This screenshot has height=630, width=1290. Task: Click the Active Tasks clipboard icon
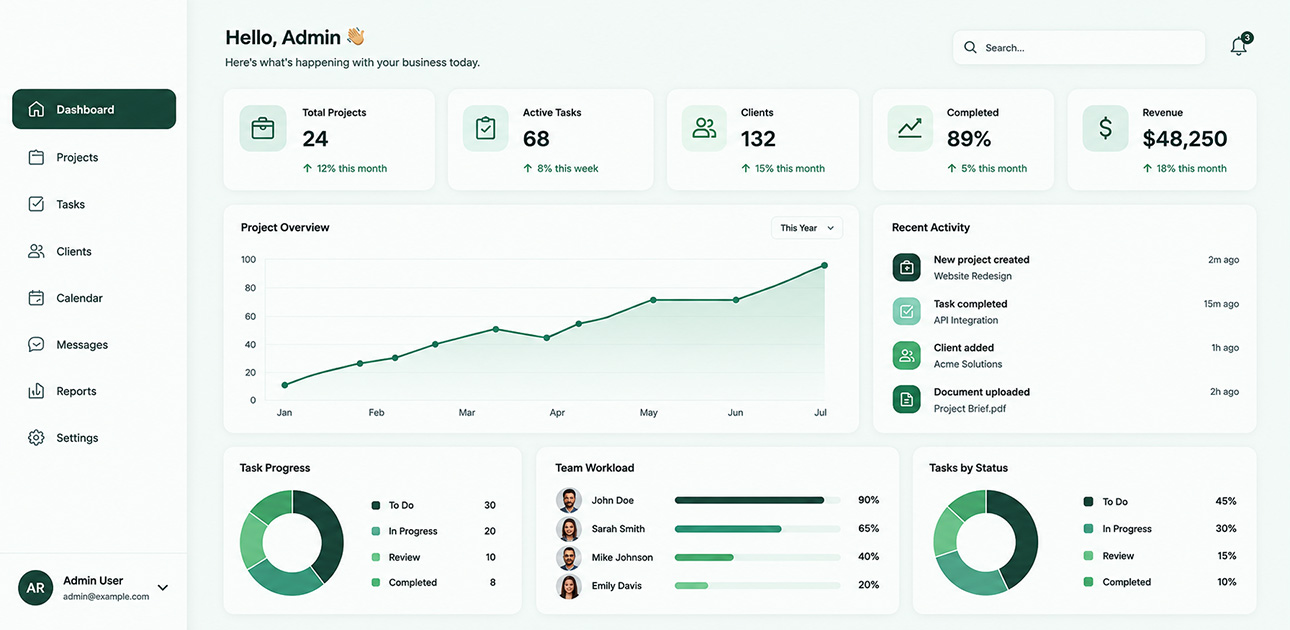[x=486, y=128]
